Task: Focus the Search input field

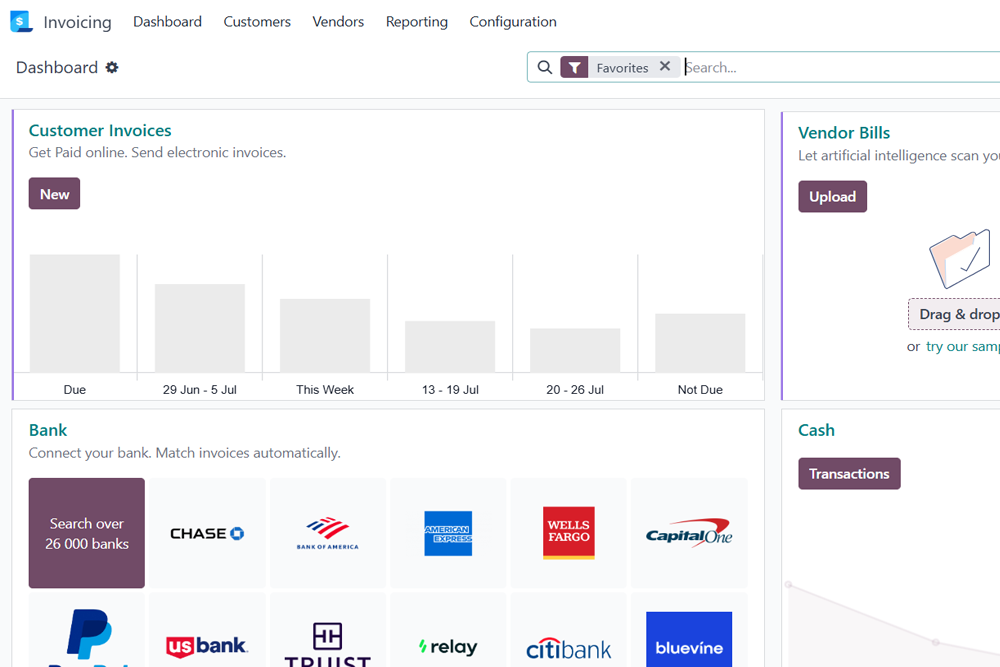Action: (842, 68)
